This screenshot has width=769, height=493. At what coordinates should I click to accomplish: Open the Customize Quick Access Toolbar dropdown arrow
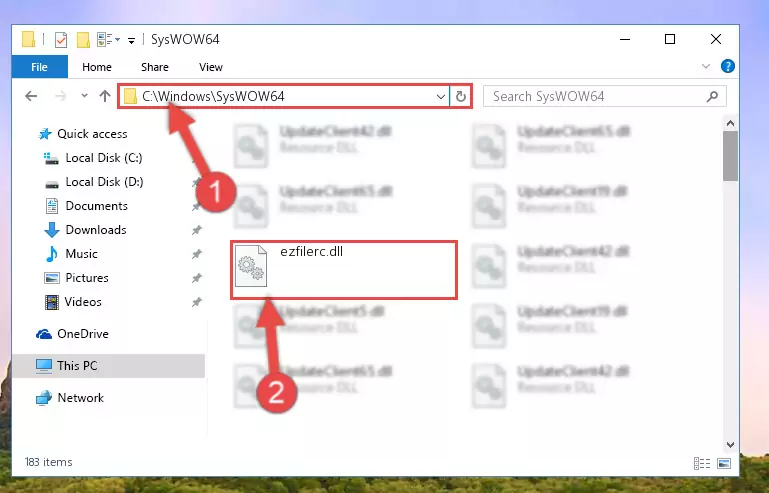tap(131, 40)
